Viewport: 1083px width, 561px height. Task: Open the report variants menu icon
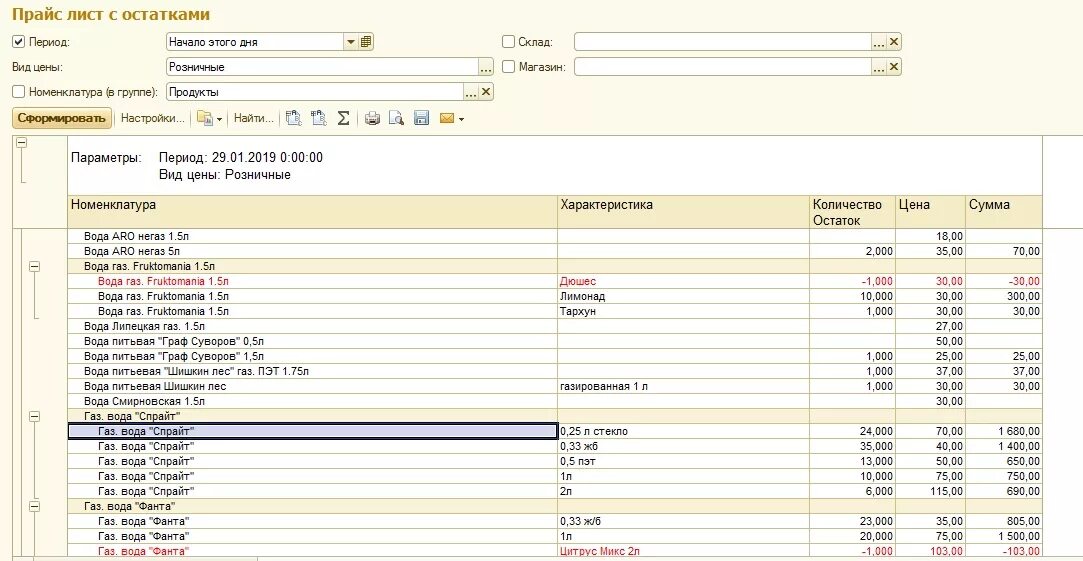coord(209,119)
